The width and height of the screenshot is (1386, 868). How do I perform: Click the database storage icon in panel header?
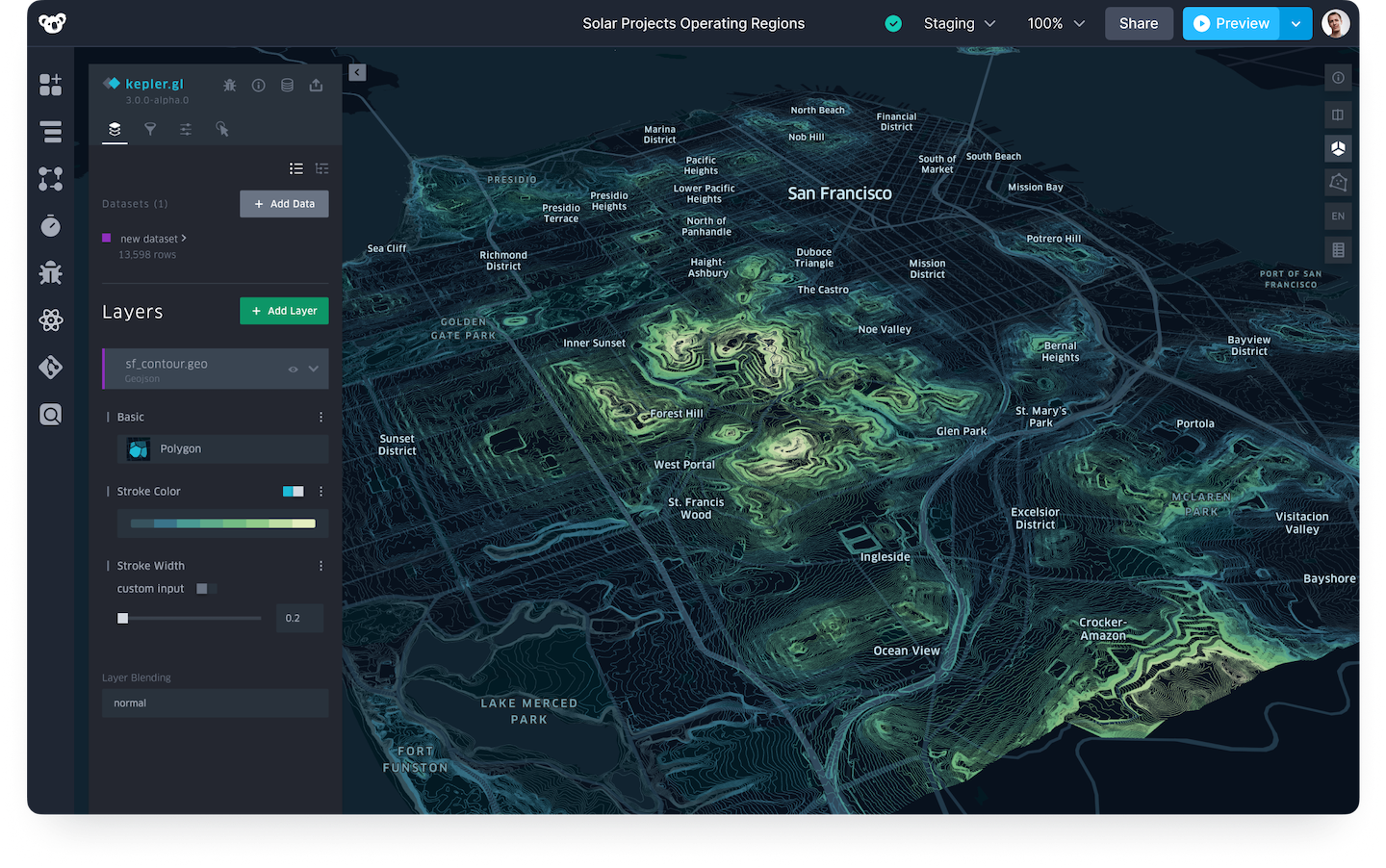(287, 86)
